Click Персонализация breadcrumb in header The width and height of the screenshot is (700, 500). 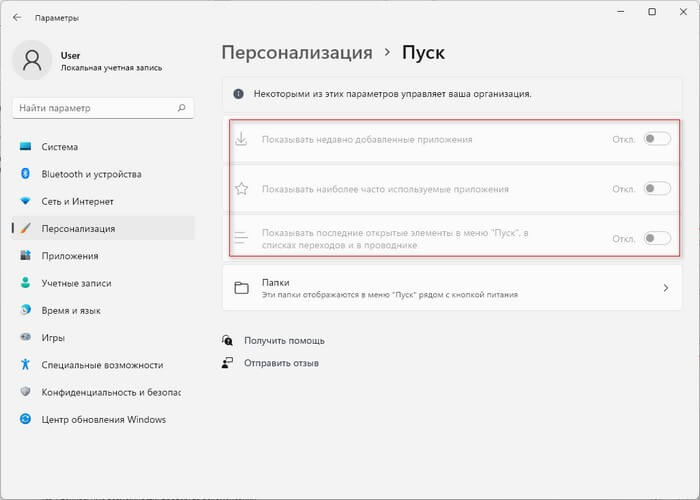coord(297,53)
